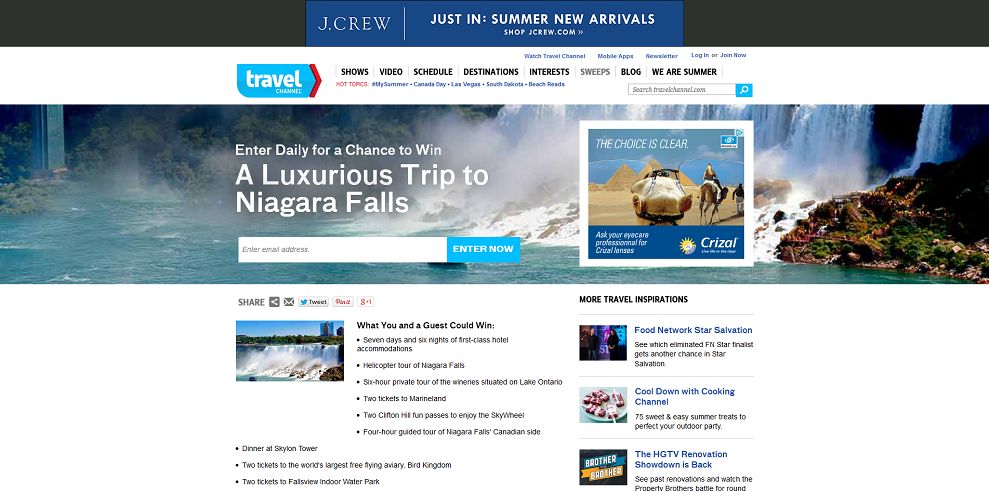Open the Cool Down with Cooking Channel thumbnail
The width and height of the screenshot is (989, 491).
pos(603,405)
